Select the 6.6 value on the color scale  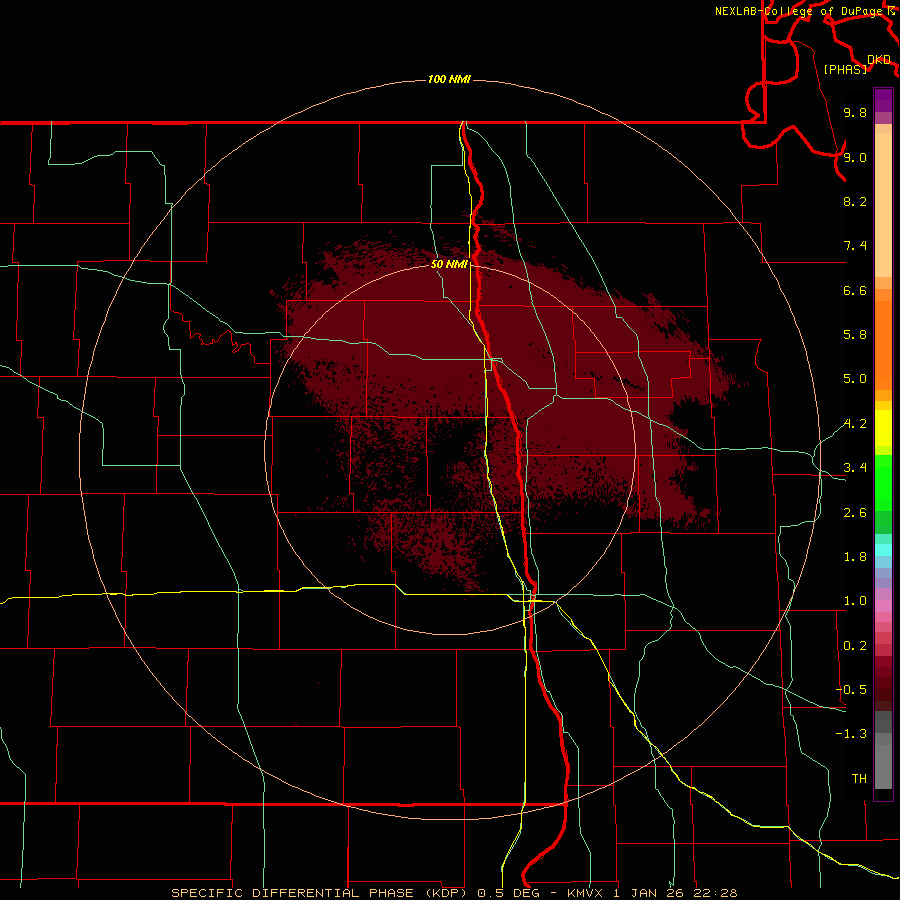855,290
